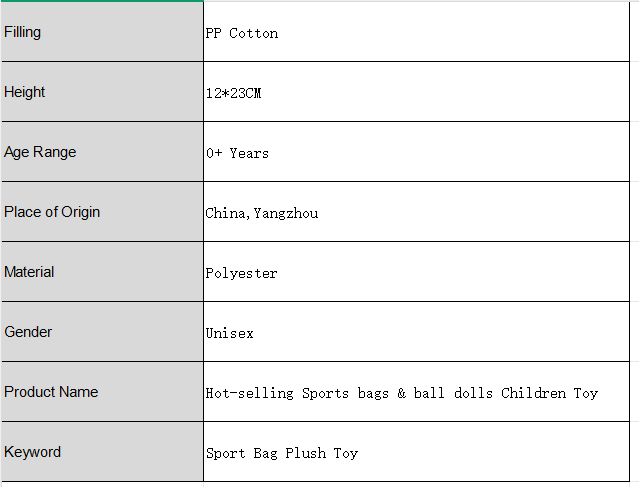Screen dimensions: 639x487
Task: Click the Keyword label cell
Action: [x=102, y=452]
